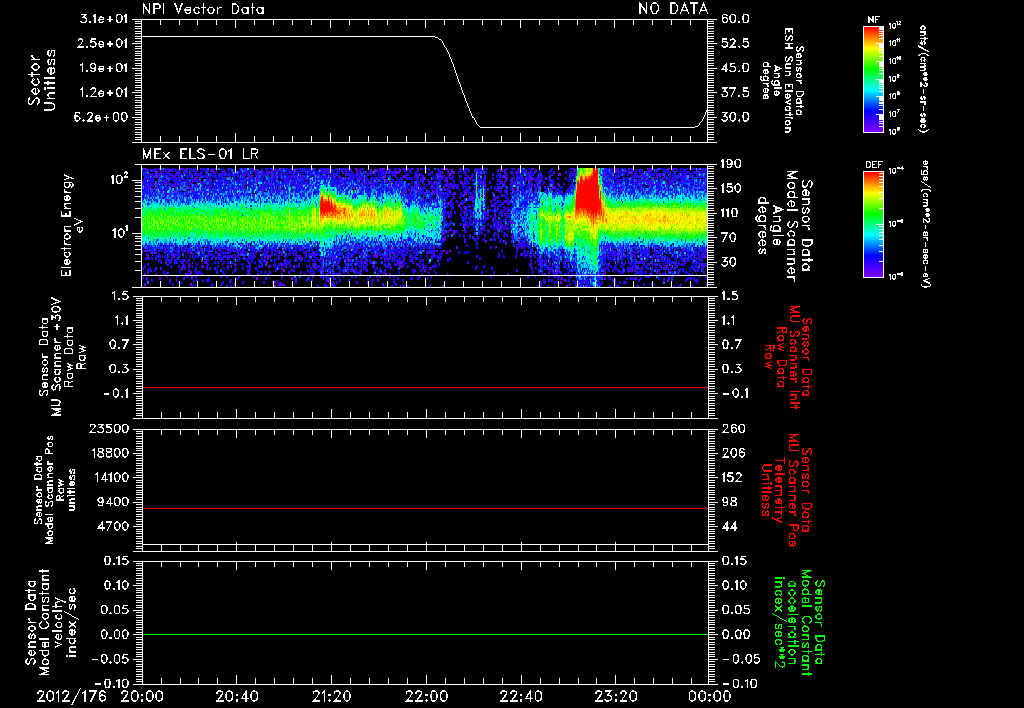Click the red electron enhancement near 21:20
This screenshot has height=708, width=1024.
328,206
